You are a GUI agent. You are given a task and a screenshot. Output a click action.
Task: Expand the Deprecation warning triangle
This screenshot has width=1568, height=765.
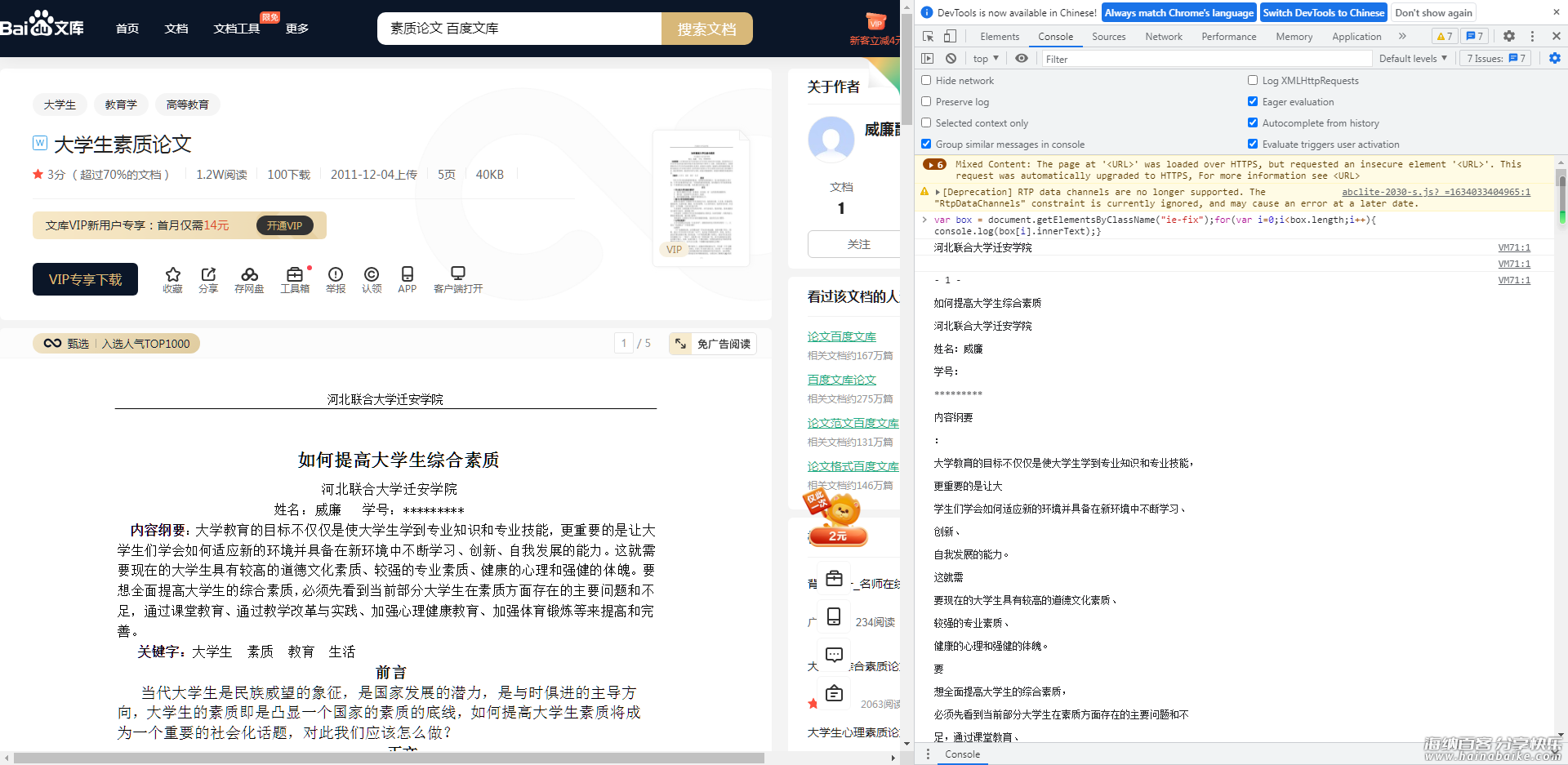[938, 193]
